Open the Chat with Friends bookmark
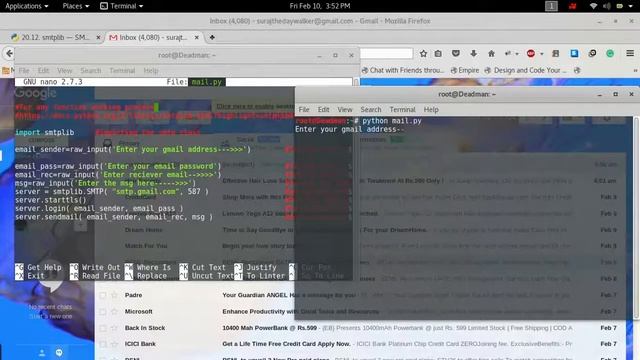This screenshot has height=360, width=640. pyautogui.click(x=403, y=70)
